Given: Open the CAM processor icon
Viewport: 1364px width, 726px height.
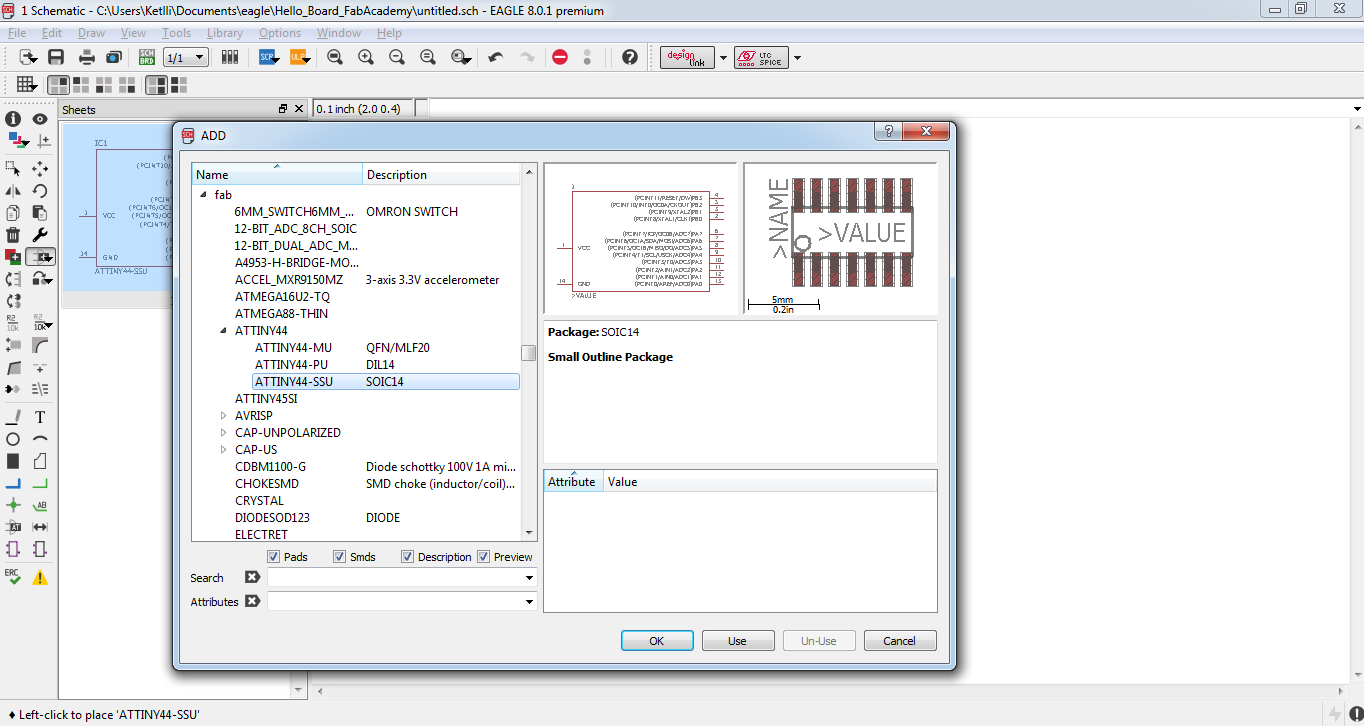Looking at the screenshot, I should (113, 57).
